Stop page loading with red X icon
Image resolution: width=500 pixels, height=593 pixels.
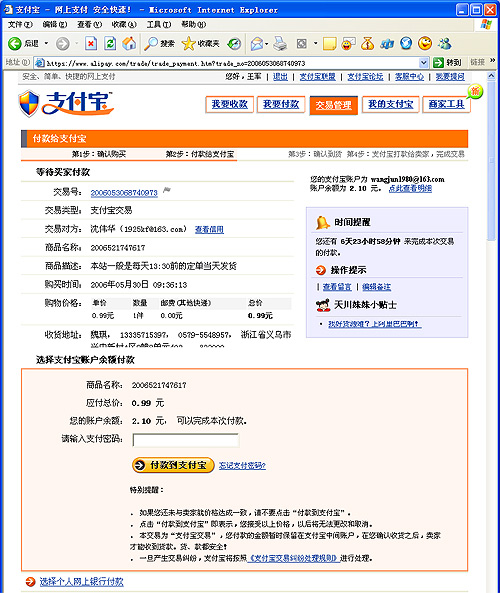pos(91,44)
